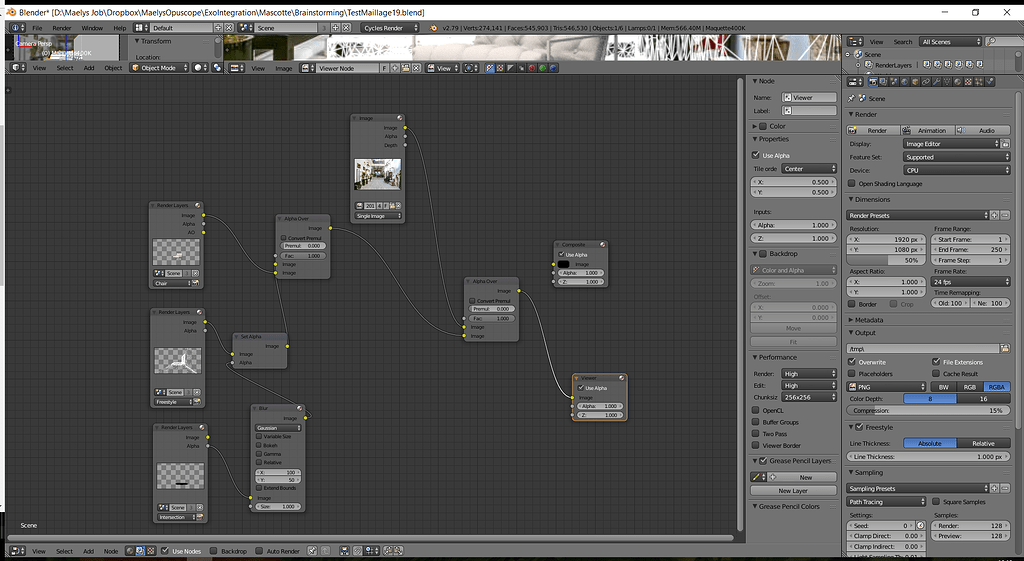Click Audio mixdown button

[x=983, y=130]
